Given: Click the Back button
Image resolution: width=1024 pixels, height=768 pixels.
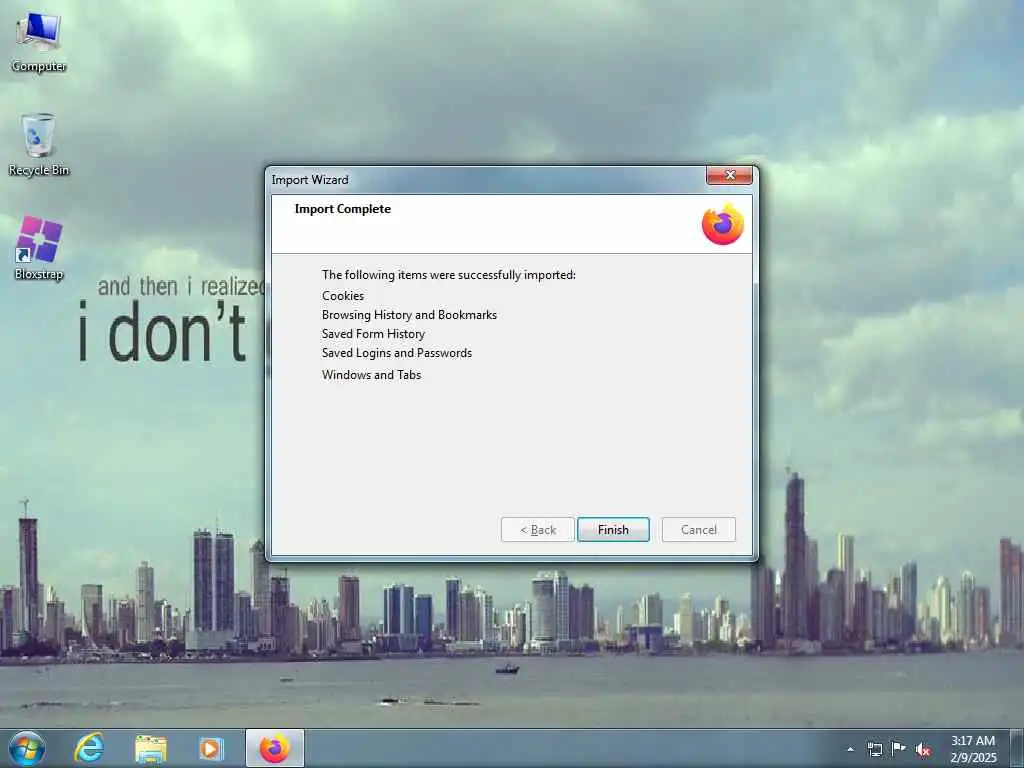Looking at the screenshot, I should (x=538, y=530).
